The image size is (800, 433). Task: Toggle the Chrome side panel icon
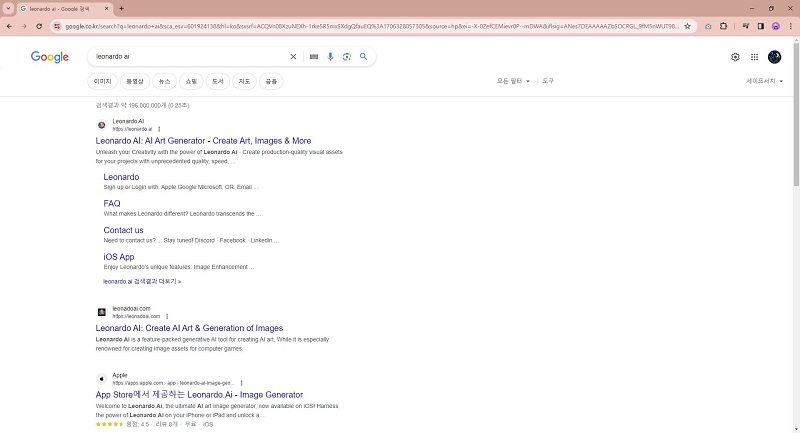coord(761,26)
